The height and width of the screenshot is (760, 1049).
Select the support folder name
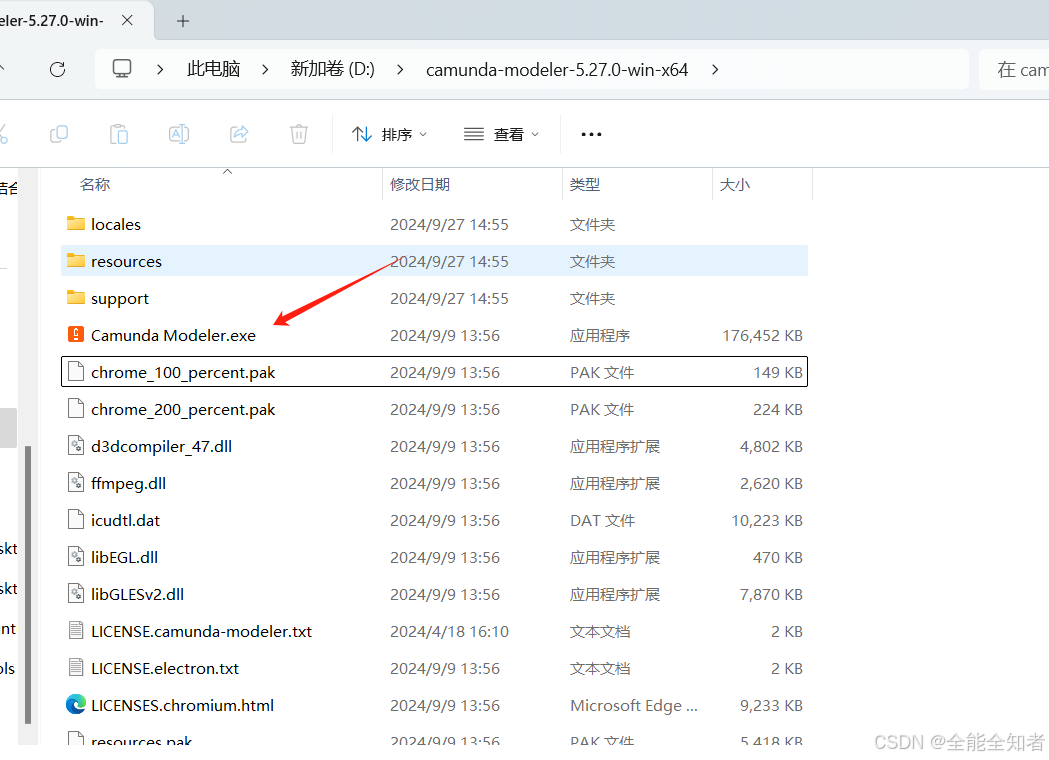120,299
